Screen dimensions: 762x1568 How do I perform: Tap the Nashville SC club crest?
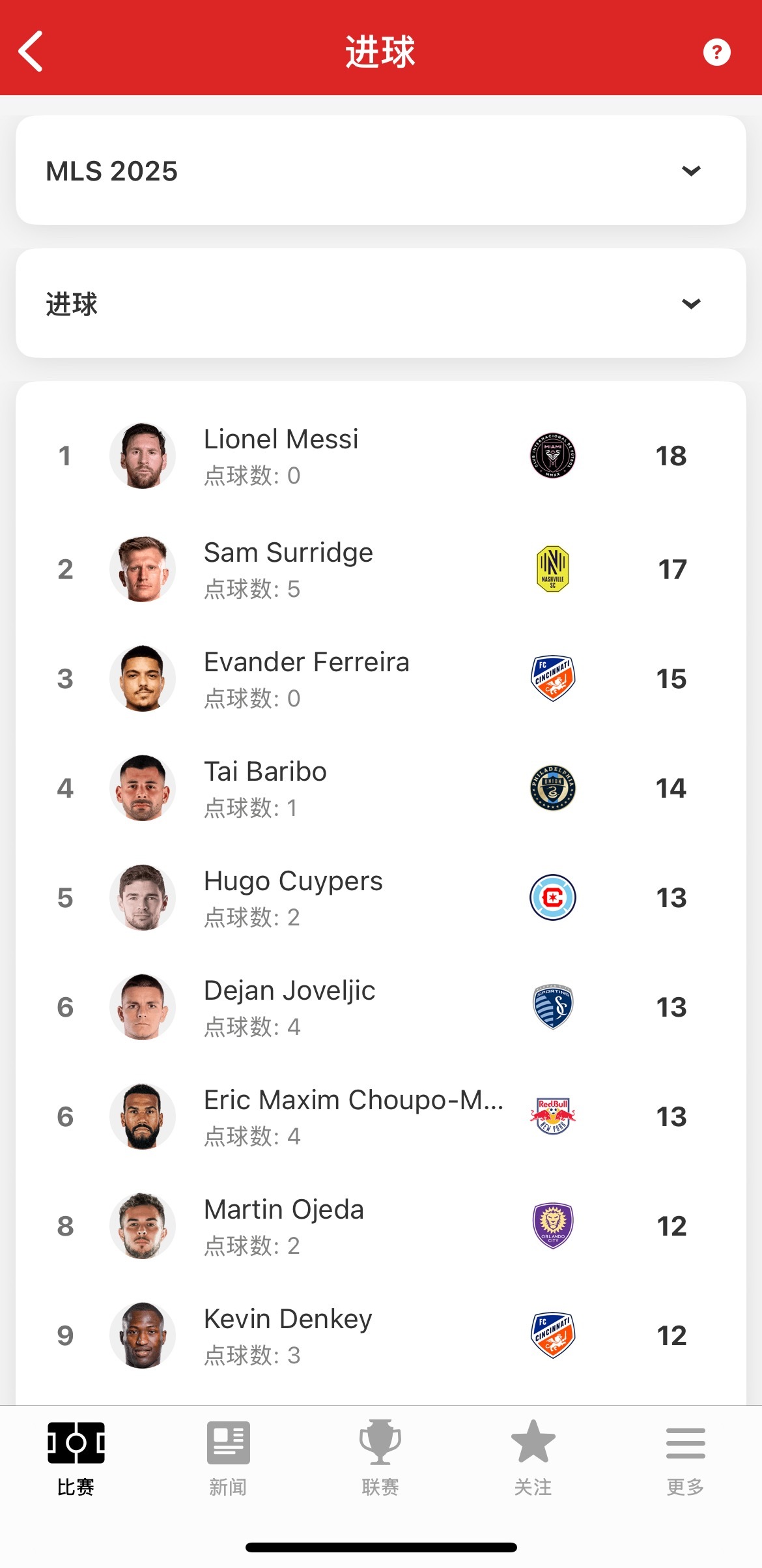pyautogui.click(x=552, y=569)
